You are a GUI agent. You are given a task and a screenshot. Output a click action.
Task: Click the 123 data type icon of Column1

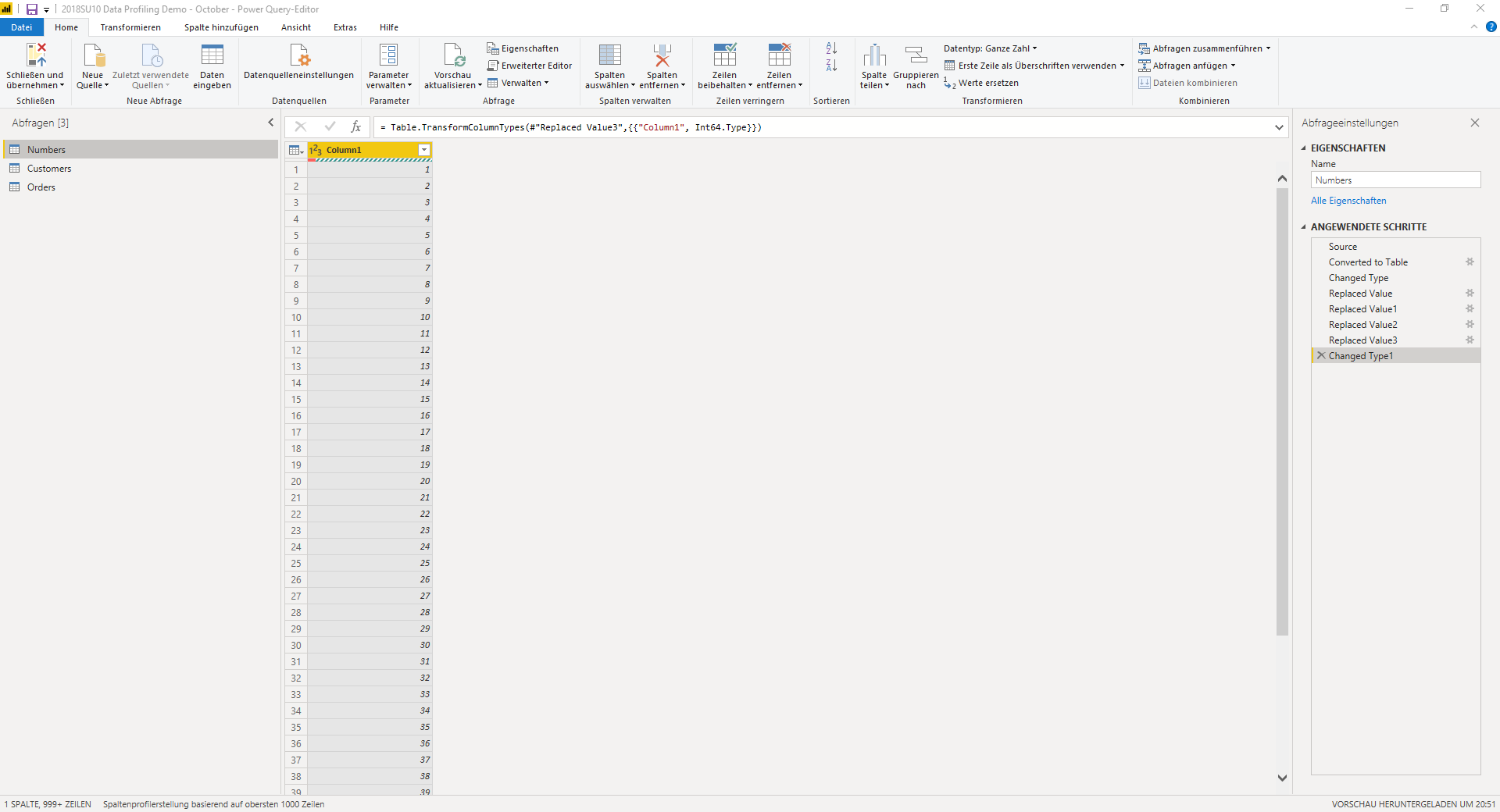point(316,150)
